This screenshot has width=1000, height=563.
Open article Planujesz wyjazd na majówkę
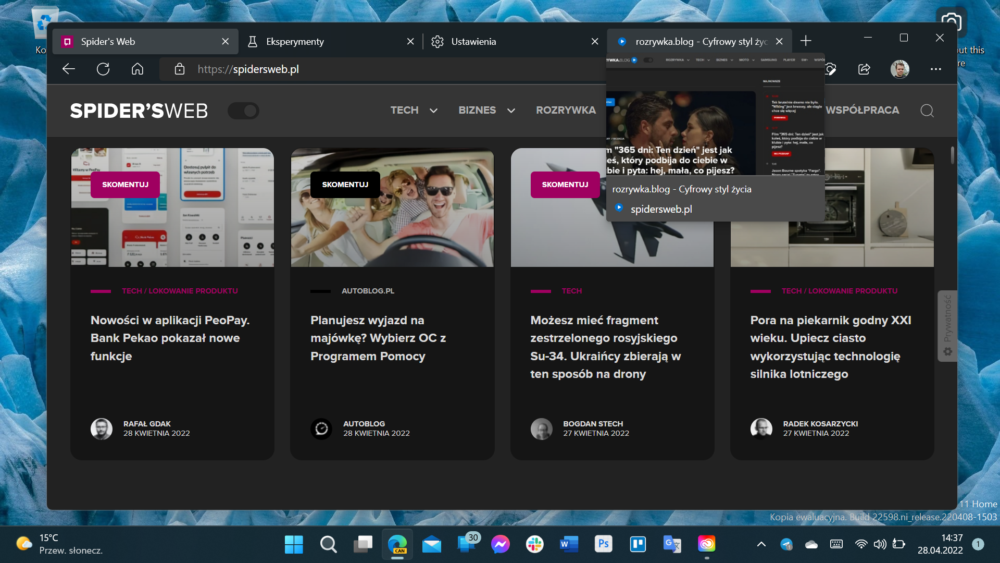pos(378,338)
